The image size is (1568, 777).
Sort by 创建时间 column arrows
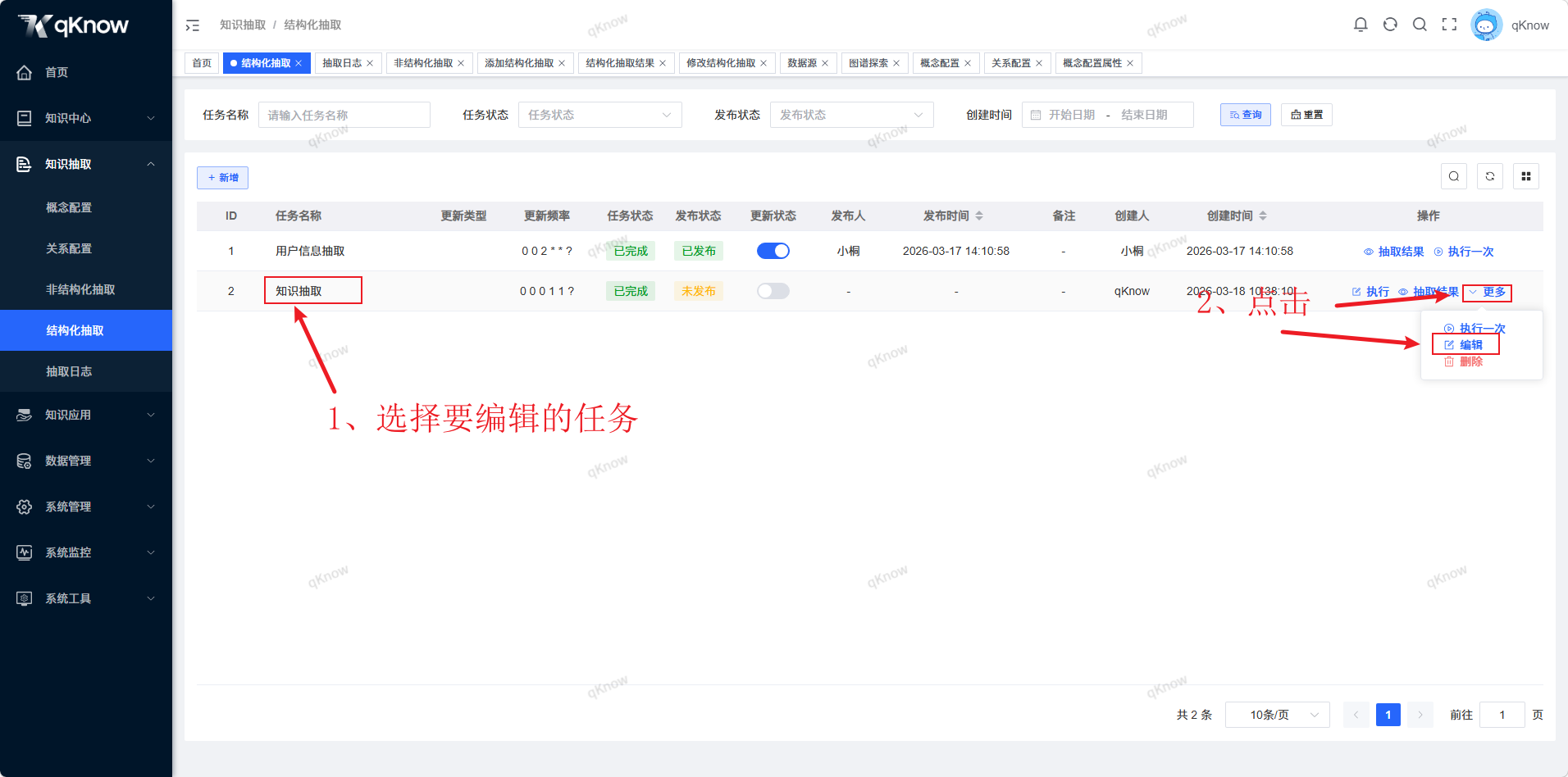tap(1263, 216)
